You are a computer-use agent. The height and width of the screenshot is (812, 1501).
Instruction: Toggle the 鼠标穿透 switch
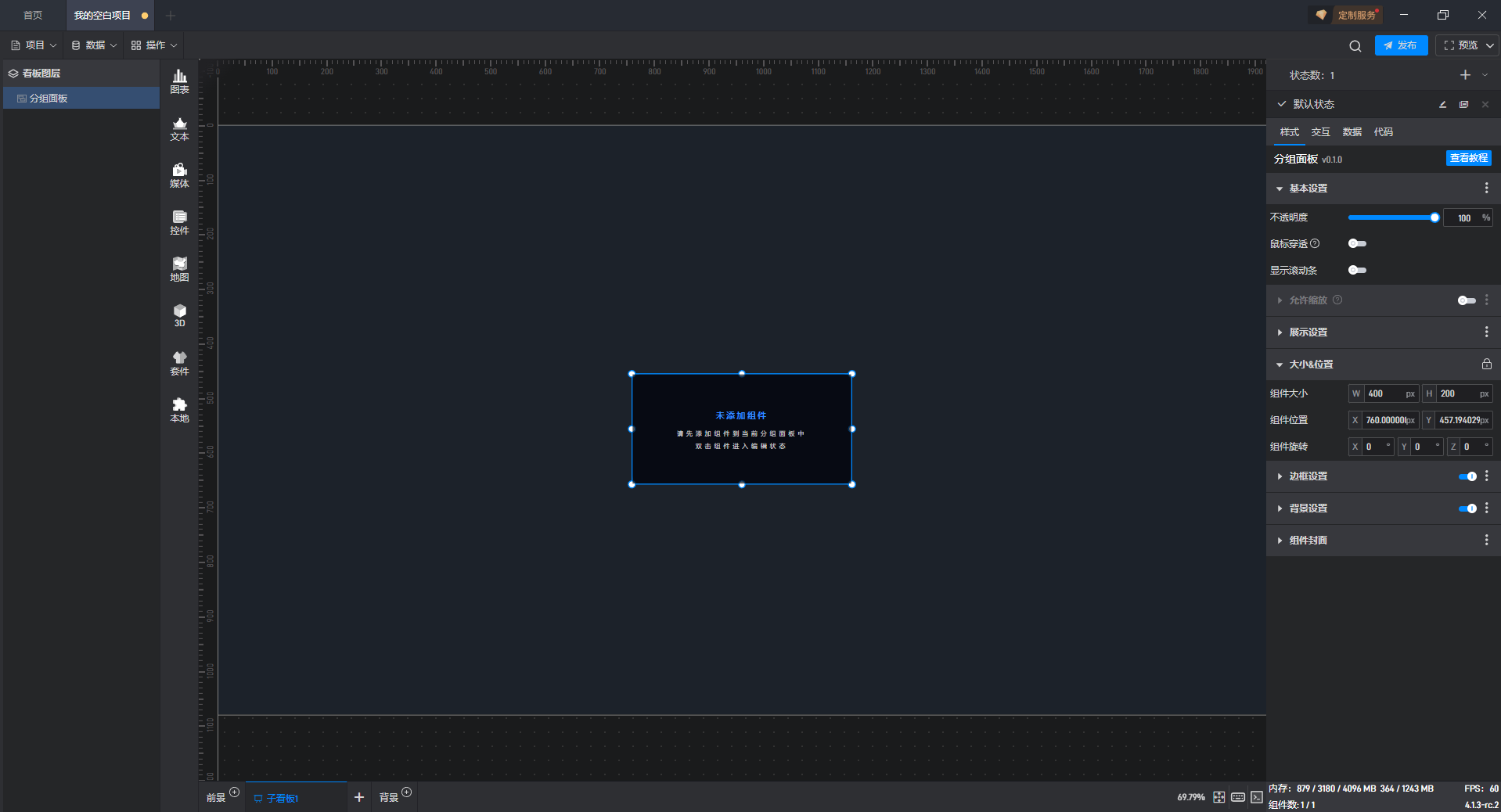[1357, 243]
